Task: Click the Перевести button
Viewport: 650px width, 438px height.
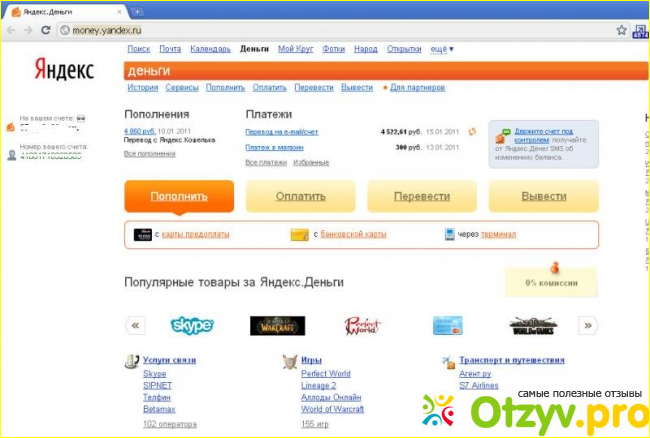Action: 421,197
